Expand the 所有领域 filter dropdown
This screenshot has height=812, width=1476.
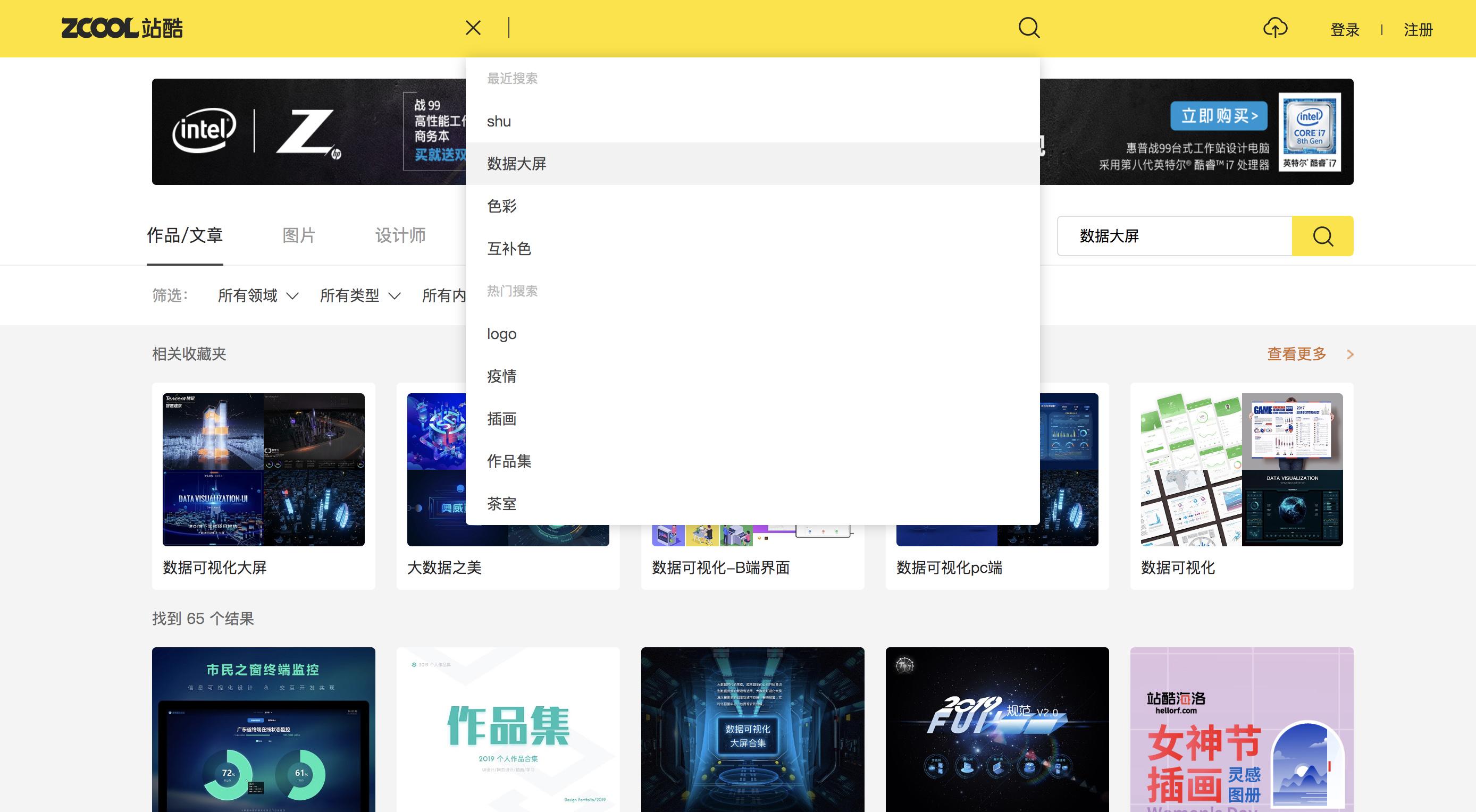pyautogui.click(x=258, y=295)
